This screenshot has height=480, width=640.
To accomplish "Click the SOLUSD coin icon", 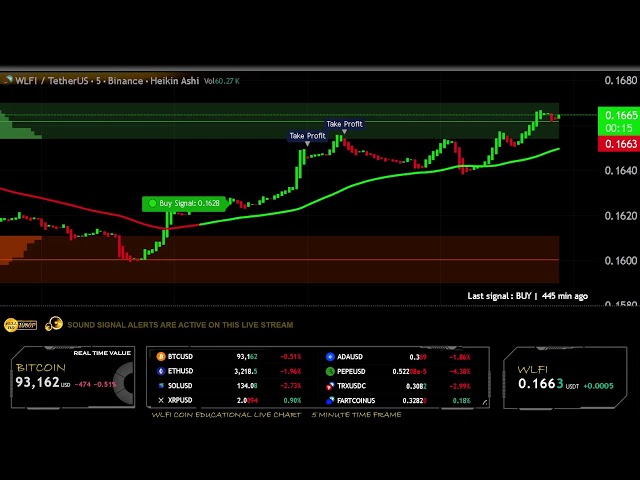I will (x=161, y=385).
